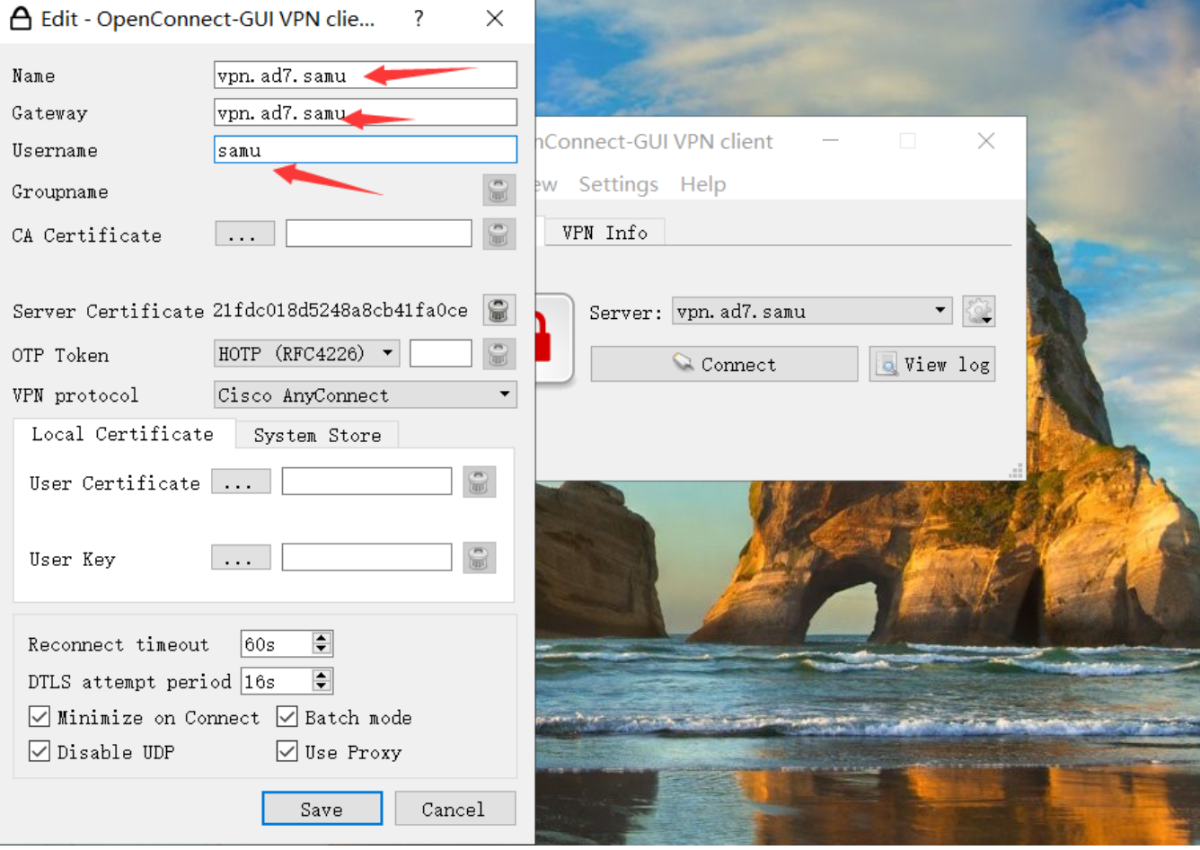Open the OTP Token HOTP dropdown
Viewport: 1200px width, 850px height.
(x=306, y=353)
